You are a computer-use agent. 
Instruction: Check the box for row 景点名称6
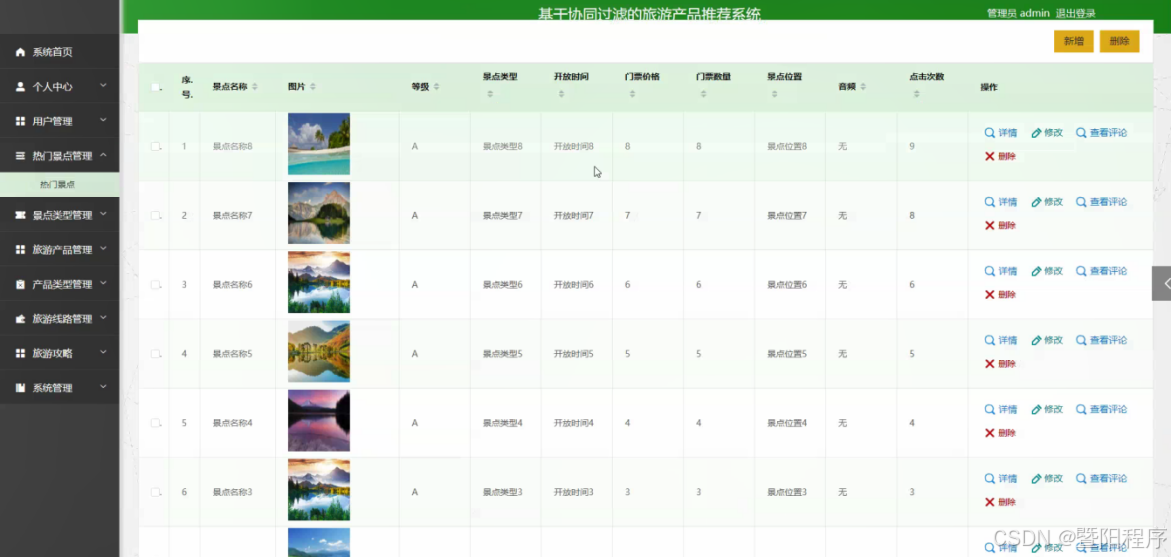coord(155,285)
